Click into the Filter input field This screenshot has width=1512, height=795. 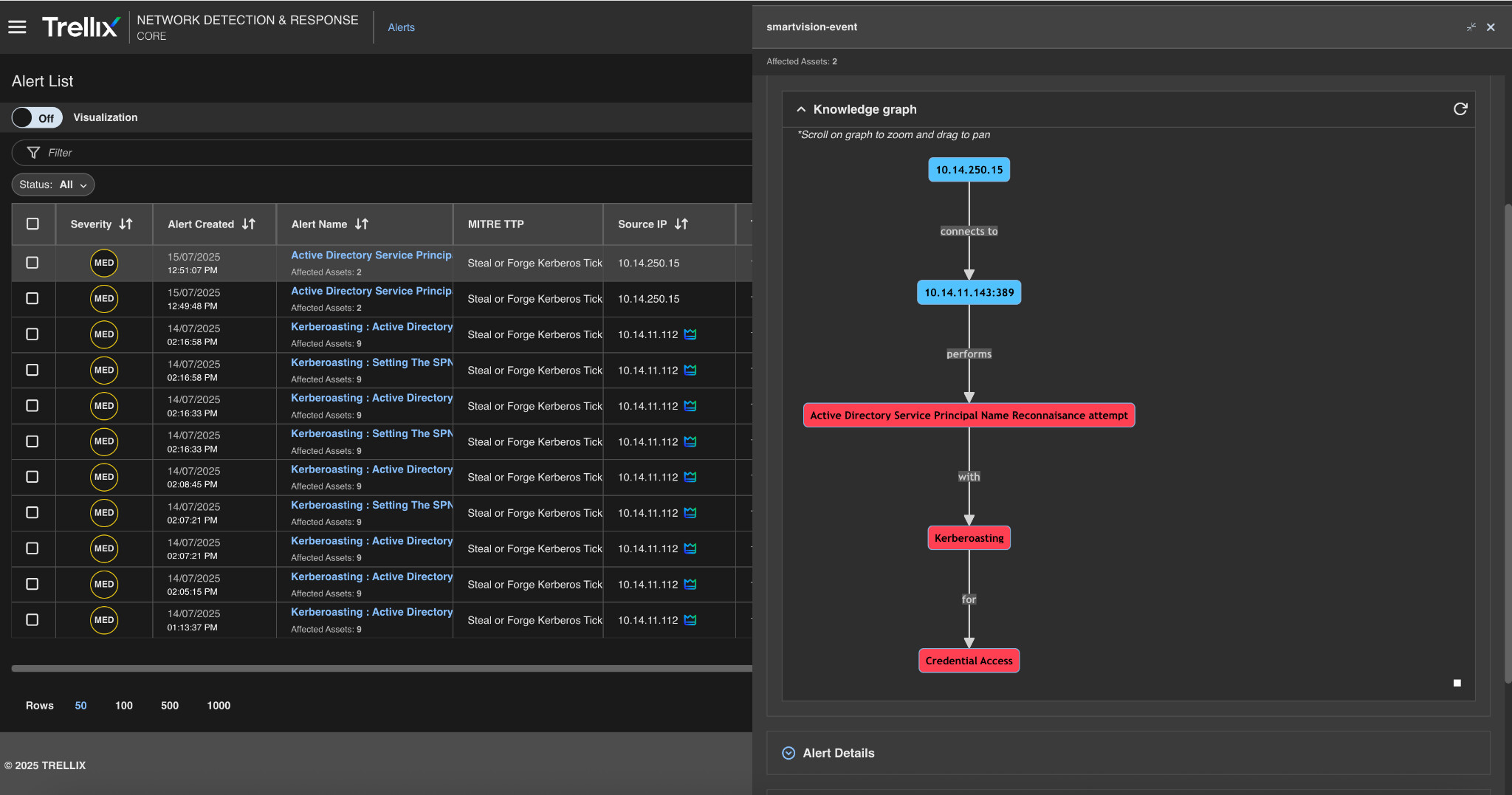(369, 153)
